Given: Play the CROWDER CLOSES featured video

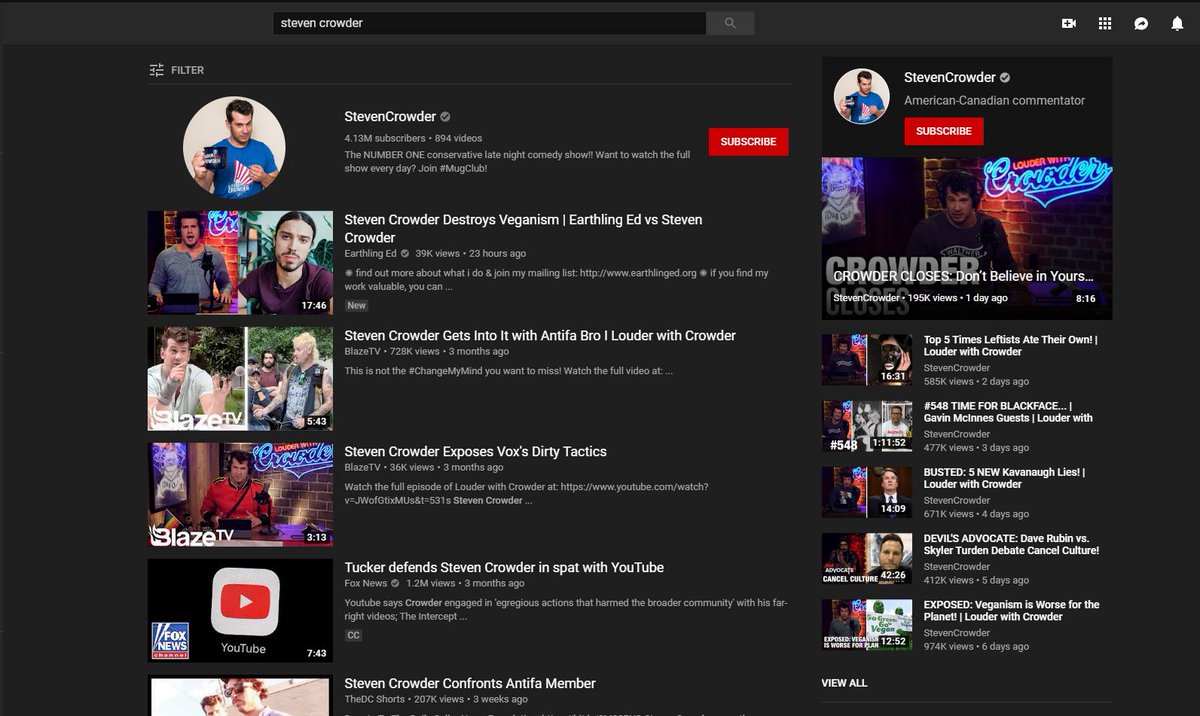Looking at the screenshot, I should [x=967, y=238].
